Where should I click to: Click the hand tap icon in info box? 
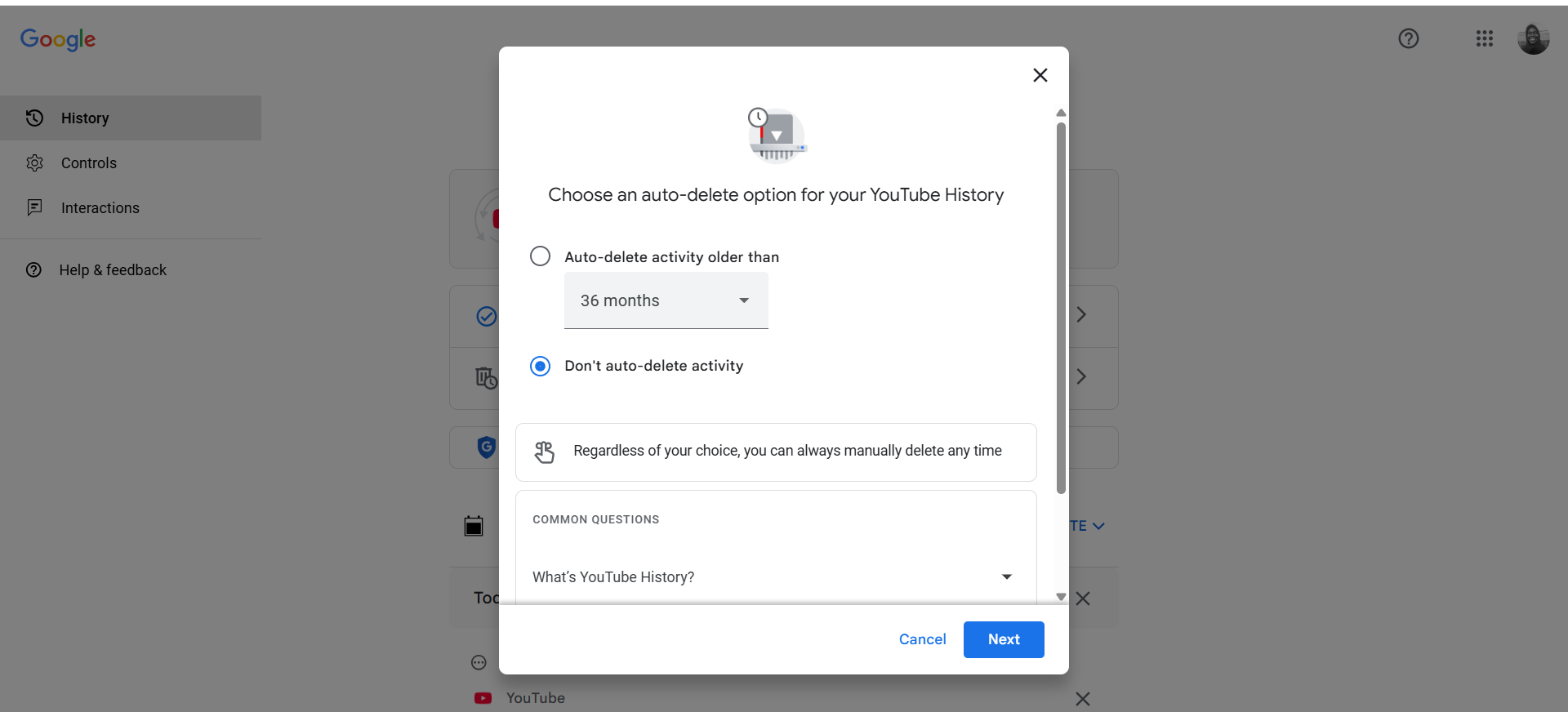point(545,452)
